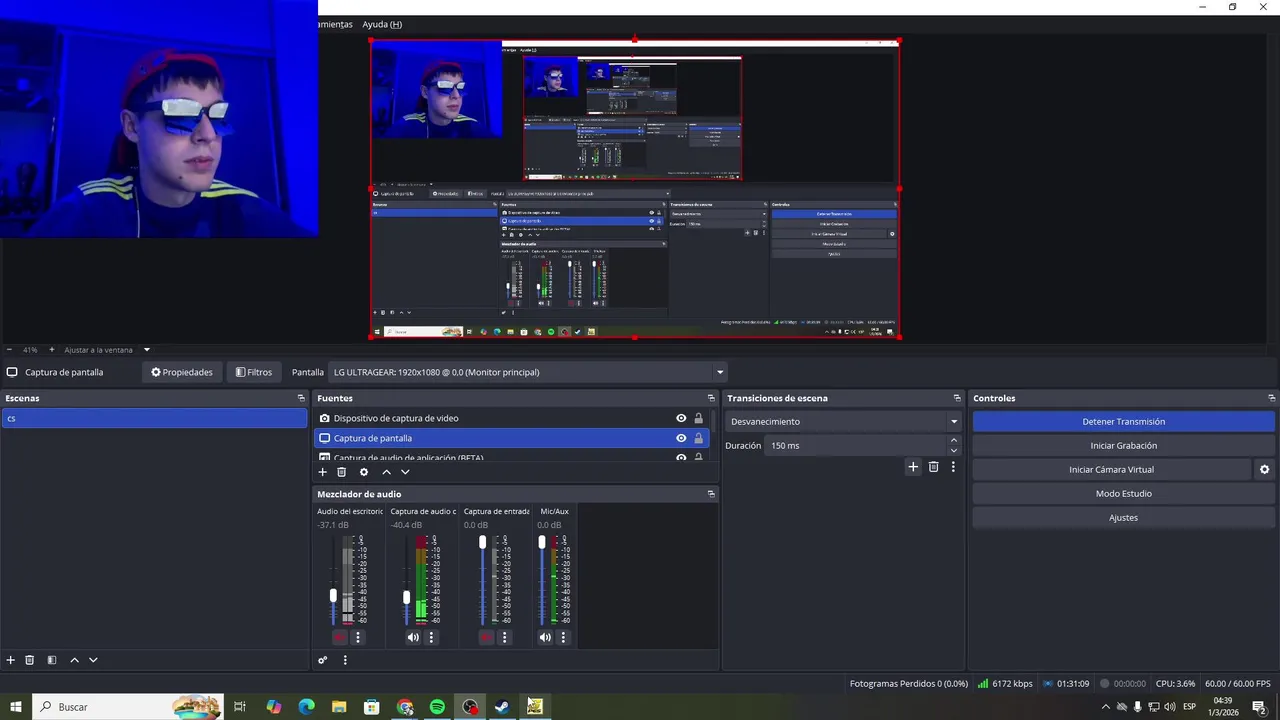Click Iniciar Cámara Virtual button

tap(1111, 469)
